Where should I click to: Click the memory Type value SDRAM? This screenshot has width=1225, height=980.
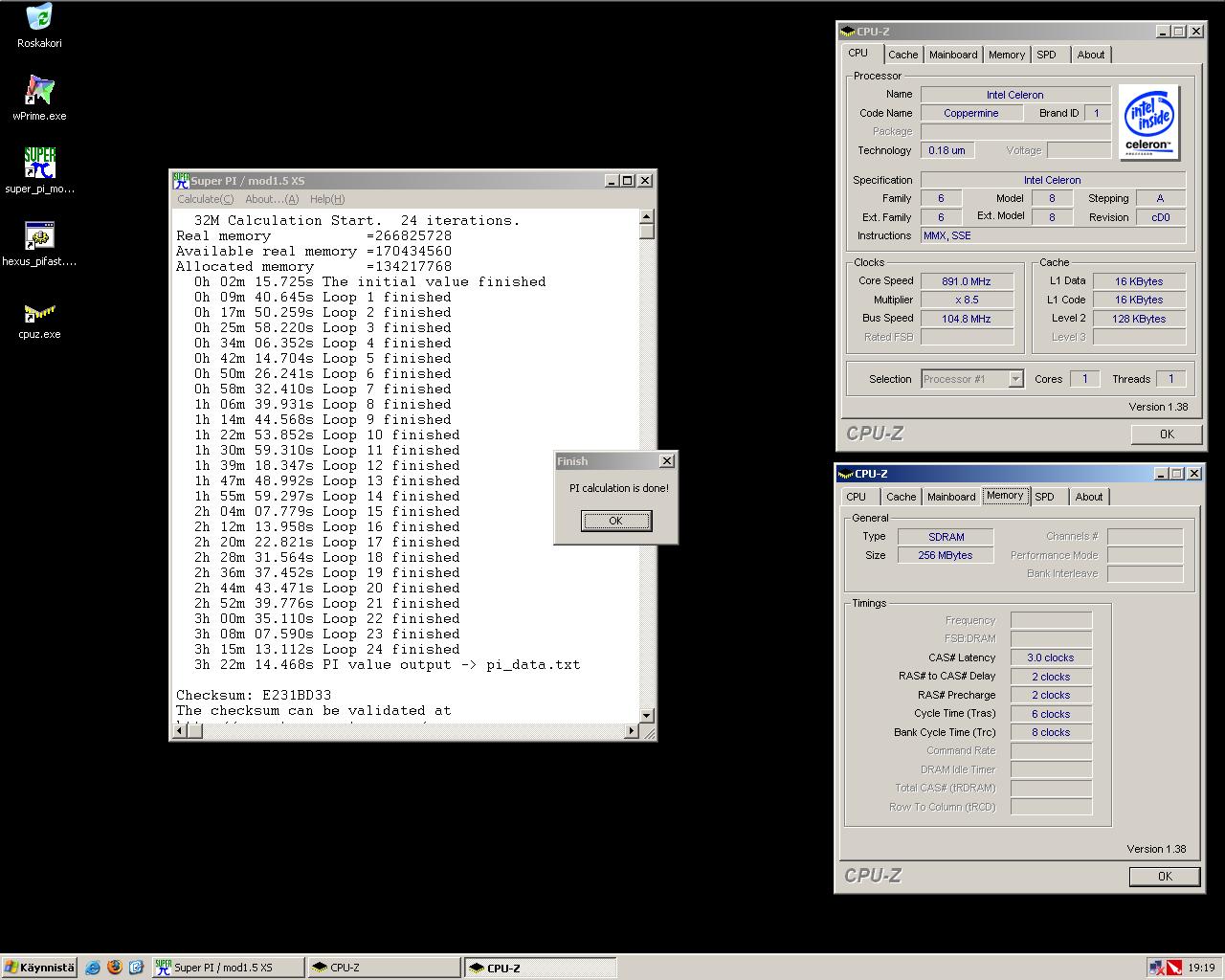(946, 537)
